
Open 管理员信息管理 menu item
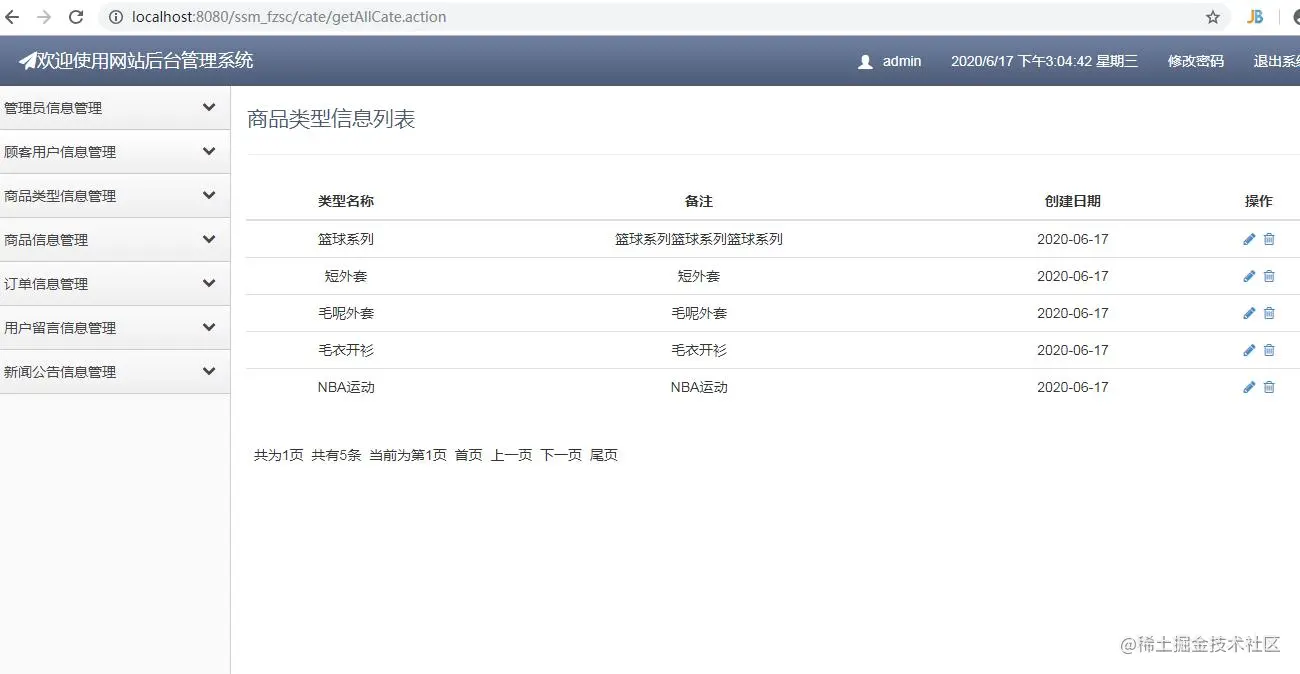click(x=115, y=108)
